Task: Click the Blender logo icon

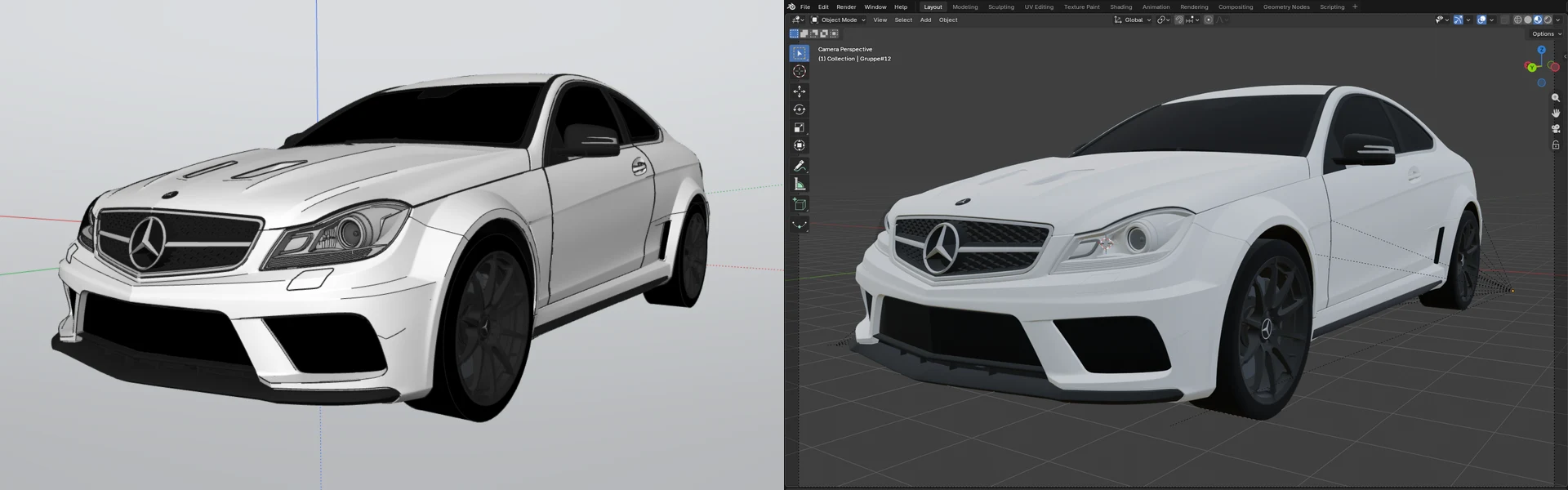Action: 791,7
